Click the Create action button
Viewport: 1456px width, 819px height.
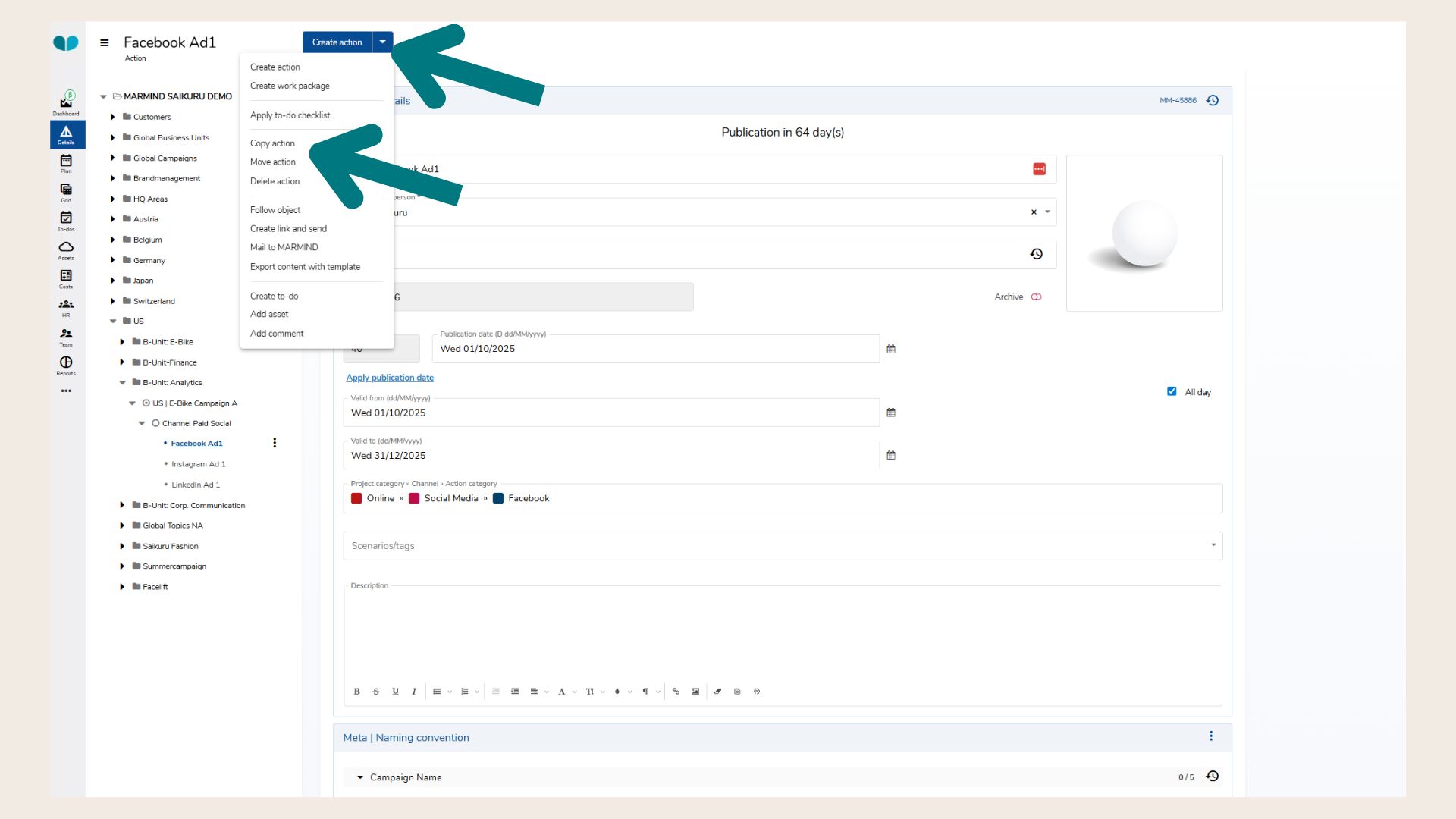coord(337,42)
